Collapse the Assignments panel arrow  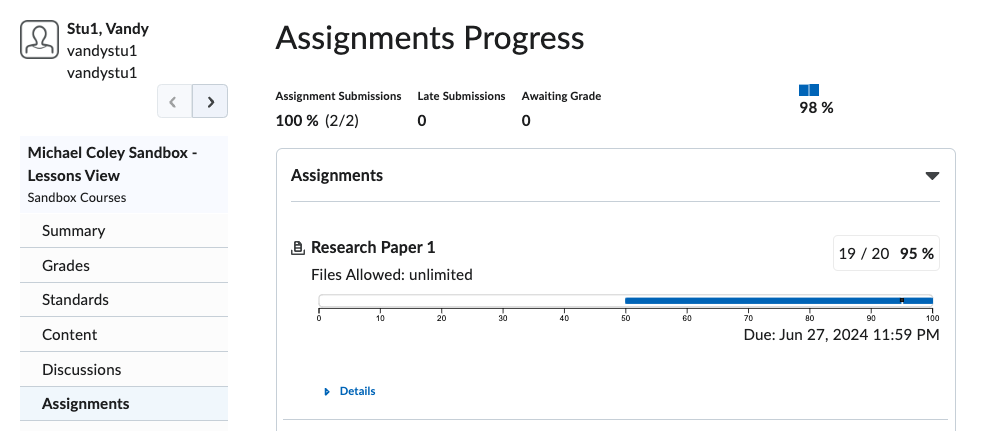click(932, 176)
